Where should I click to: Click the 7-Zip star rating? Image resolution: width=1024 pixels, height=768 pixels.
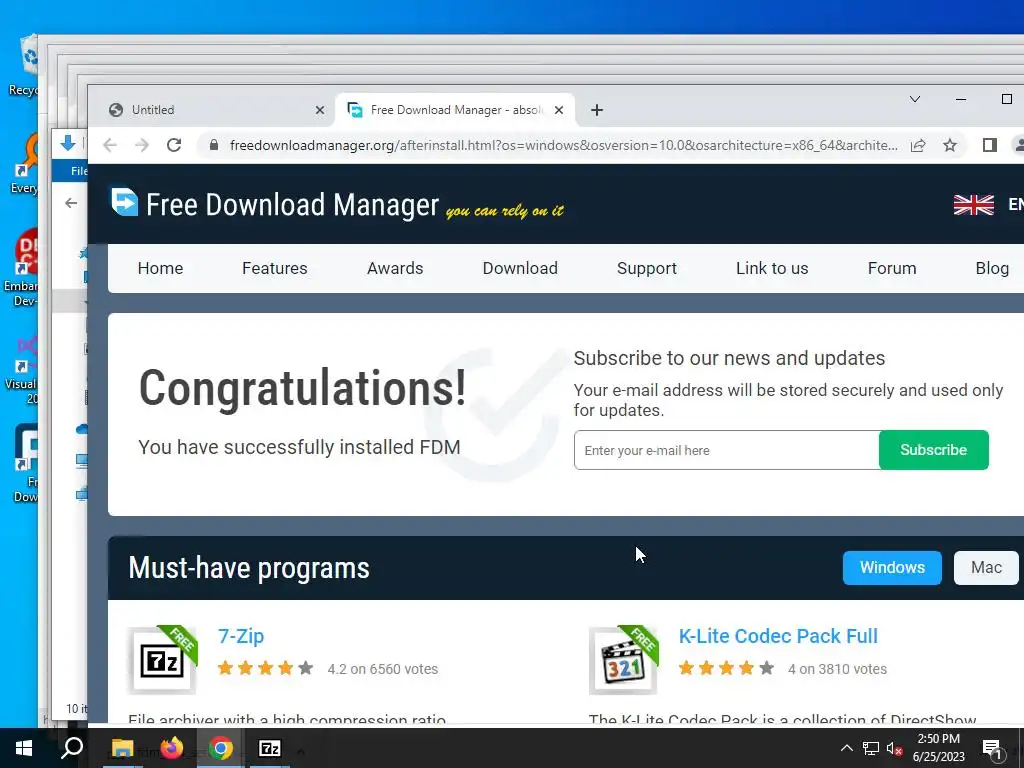click(266, 668)
